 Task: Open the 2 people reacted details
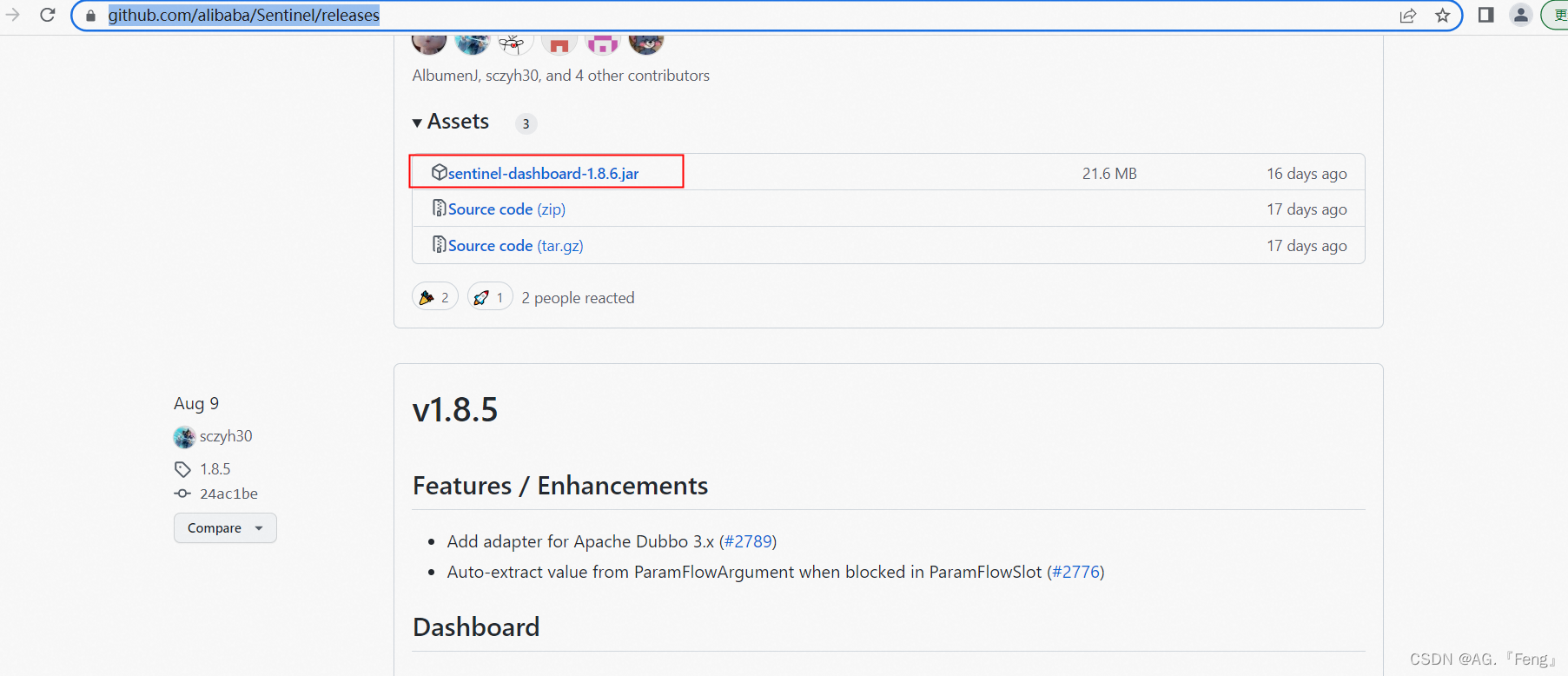click(x=578, y=298)
